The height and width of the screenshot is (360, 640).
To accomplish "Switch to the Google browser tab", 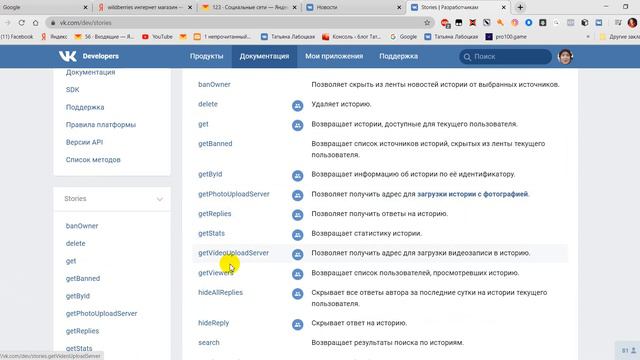I will click(44, 7).
